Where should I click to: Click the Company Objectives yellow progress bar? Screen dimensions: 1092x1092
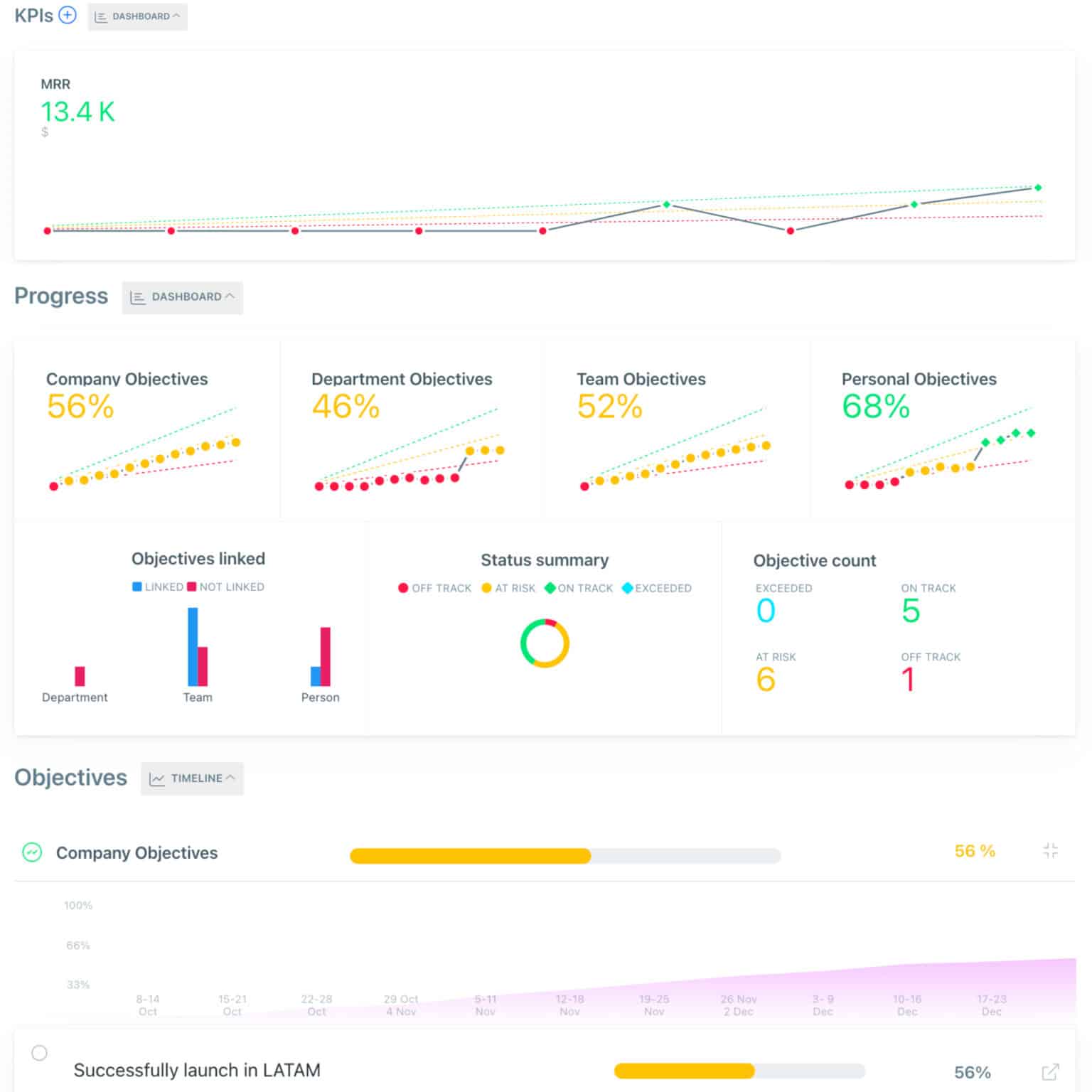coord(469,855)
